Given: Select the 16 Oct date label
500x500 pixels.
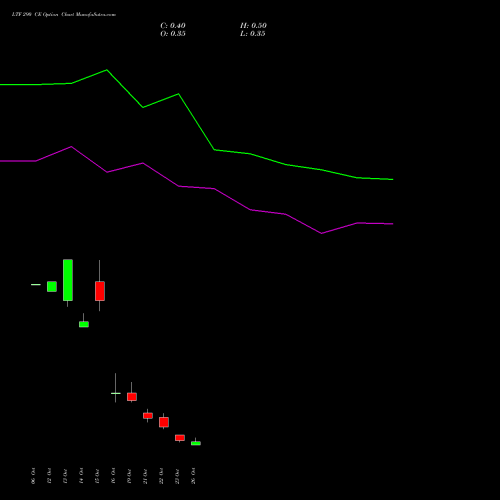Looking at the screenshot, I should (x=113, y=476).
